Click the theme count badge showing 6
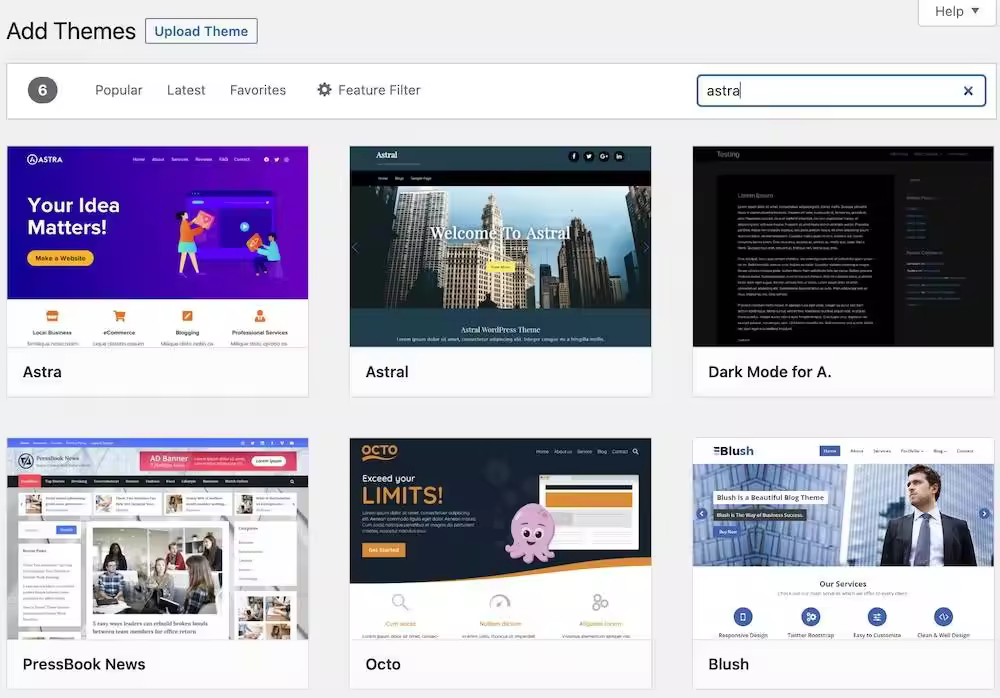Screen dimensions: 1000x698 pyautogui.click(x=43, y=90)
